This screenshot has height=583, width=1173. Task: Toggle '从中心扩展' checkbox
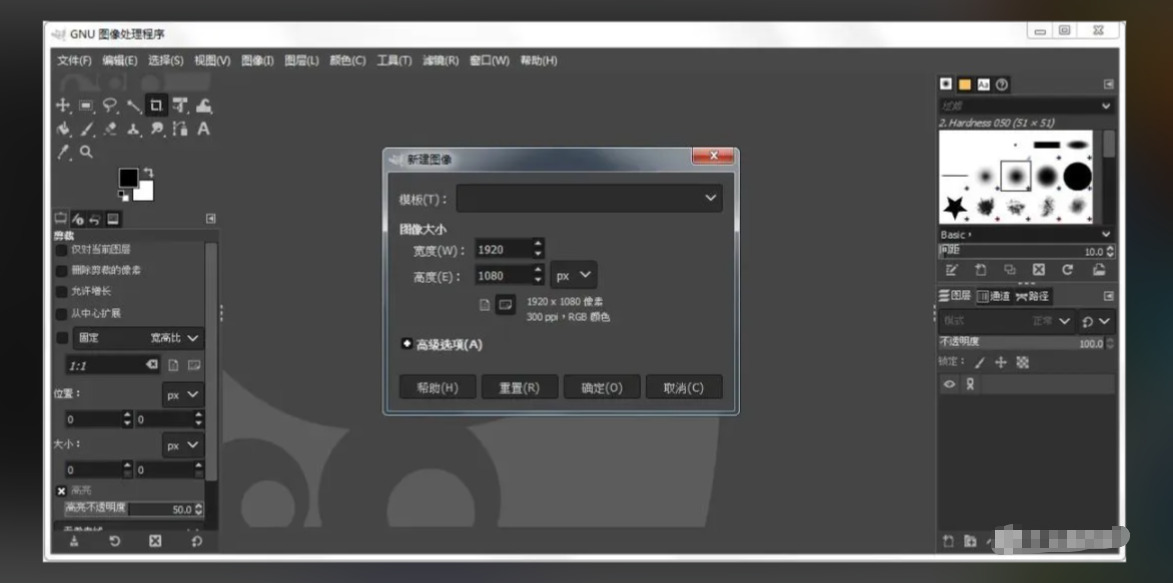click(x=62, y=314)
